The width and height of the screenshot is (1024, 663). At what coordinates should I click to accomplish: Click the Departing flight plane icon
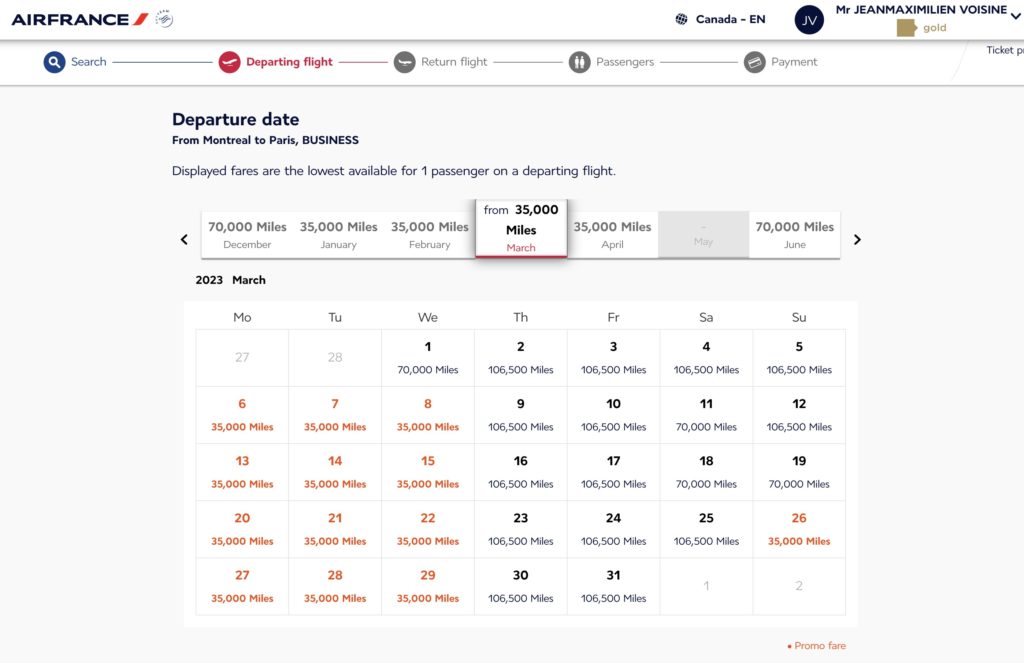click(x=229, y=62)
